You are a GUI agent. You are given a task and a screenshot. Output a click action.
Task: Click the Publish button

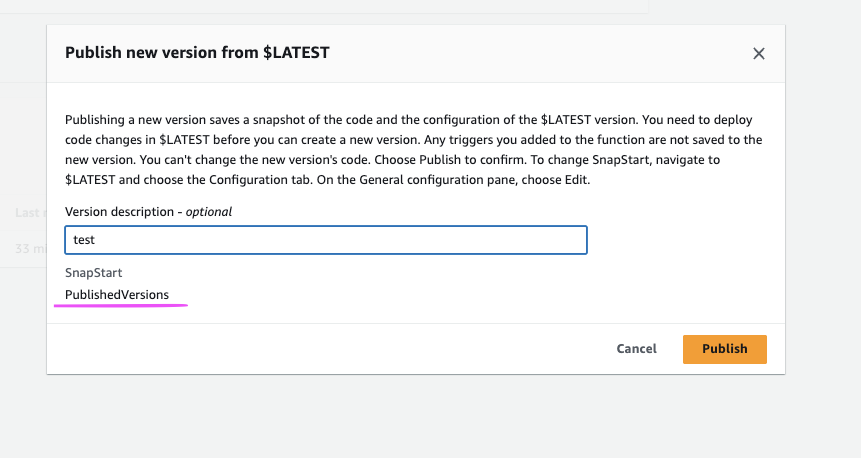coord(724,349)
